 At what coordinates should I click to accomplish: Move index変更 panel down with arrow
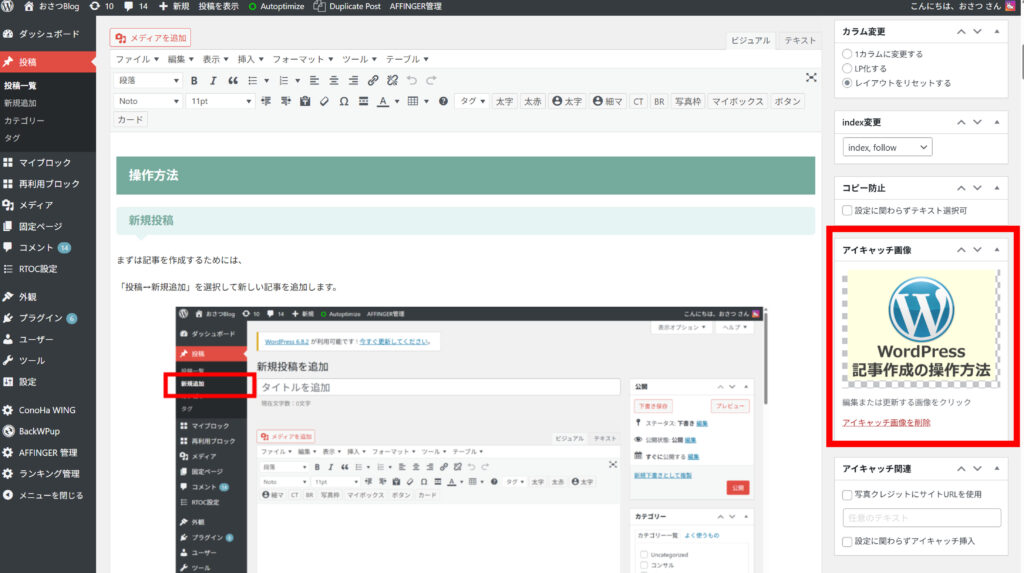click(978, 122)
